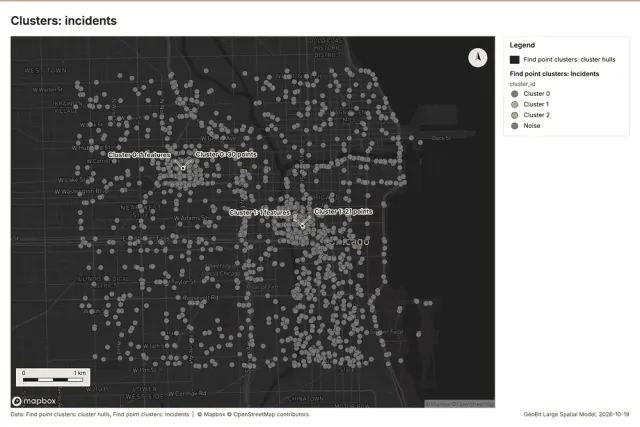Click the Noise legend circle
Screen dimensions: 640x427
click(515, 126)
